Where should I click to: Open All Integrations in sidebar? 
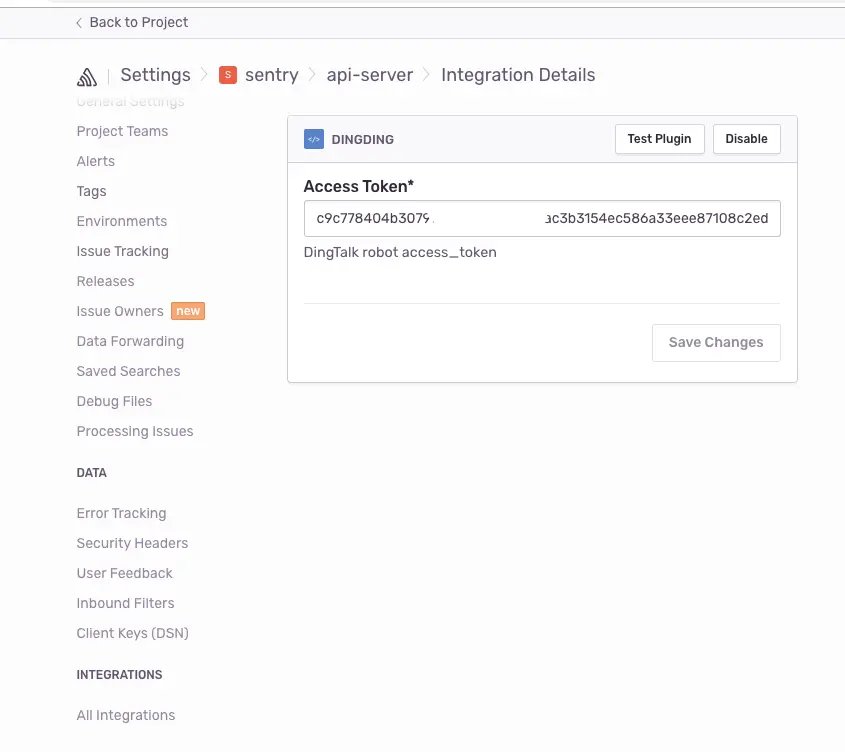(126, 715)
